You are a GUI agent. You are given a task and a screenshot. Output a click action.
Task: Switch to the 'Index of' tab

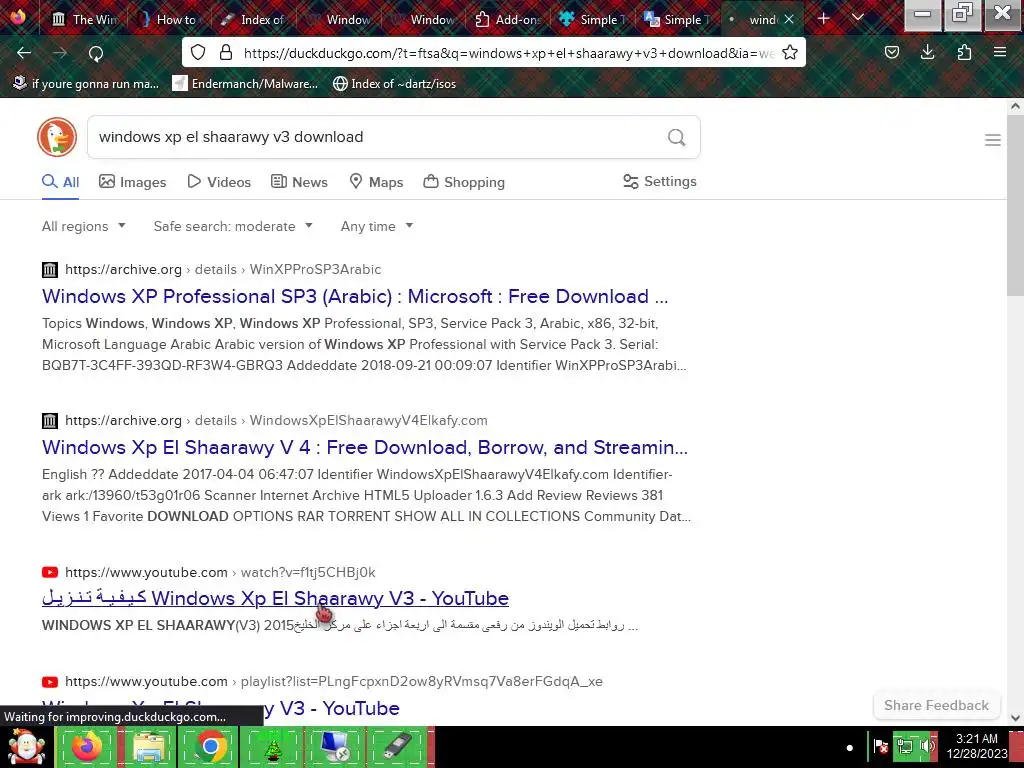[x=252, y=19]
